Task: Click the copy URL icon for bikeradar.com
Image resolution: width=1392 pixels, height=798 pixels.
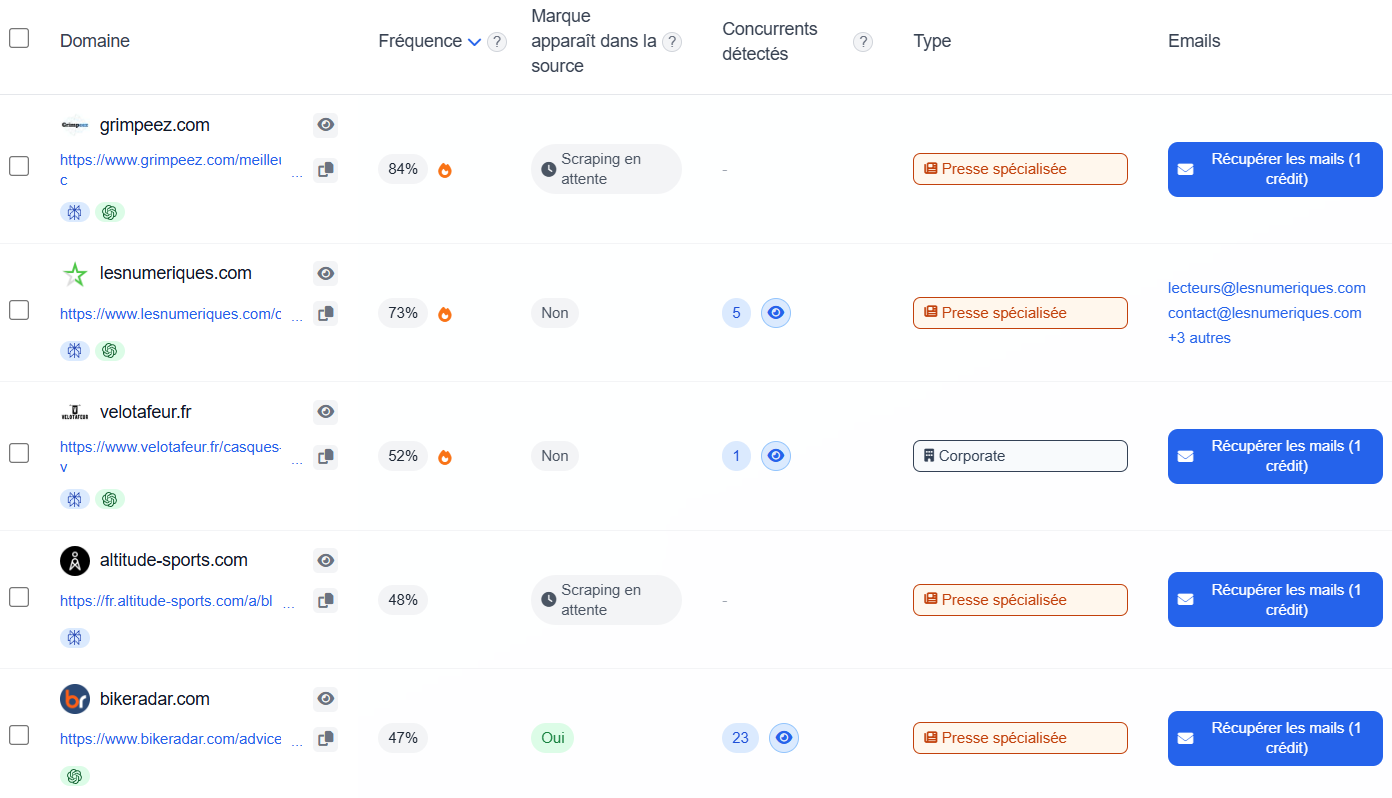Action: point(325,739)
